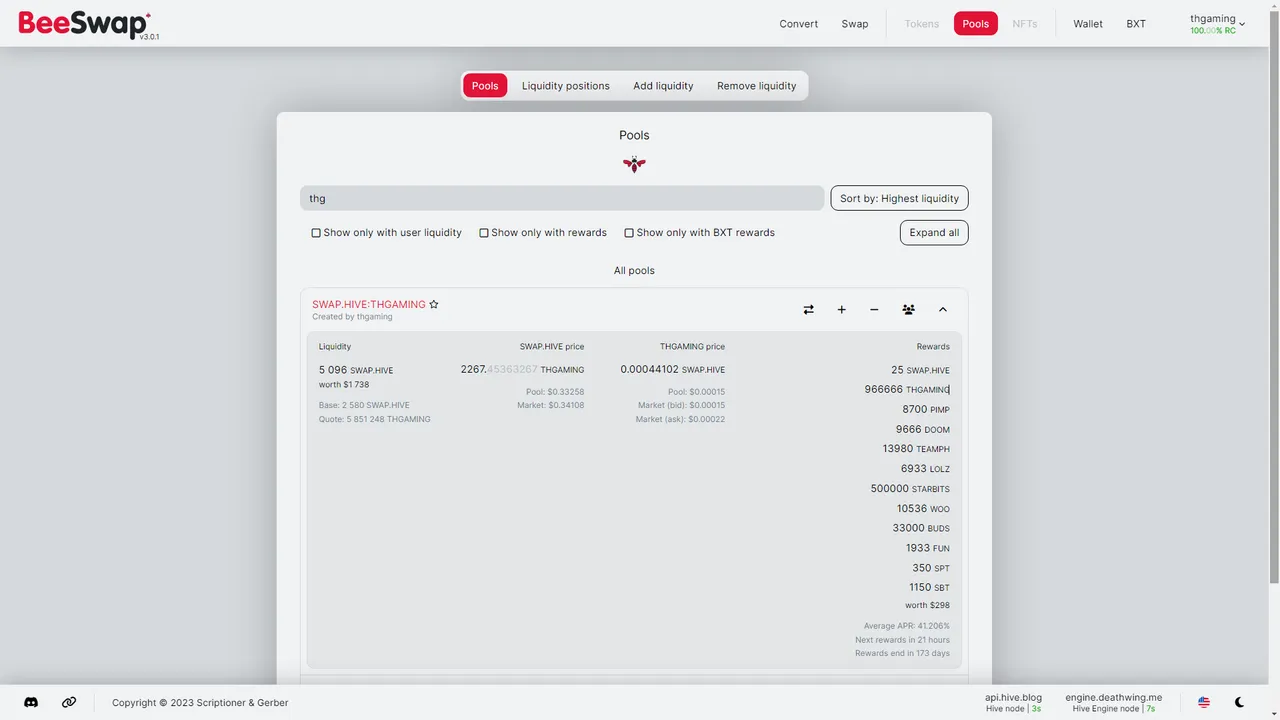Screen dimensions: 1280x720
Task: Star the SWAP.HIVE:THGAMING pool as favorite
Action: [434, 304]
